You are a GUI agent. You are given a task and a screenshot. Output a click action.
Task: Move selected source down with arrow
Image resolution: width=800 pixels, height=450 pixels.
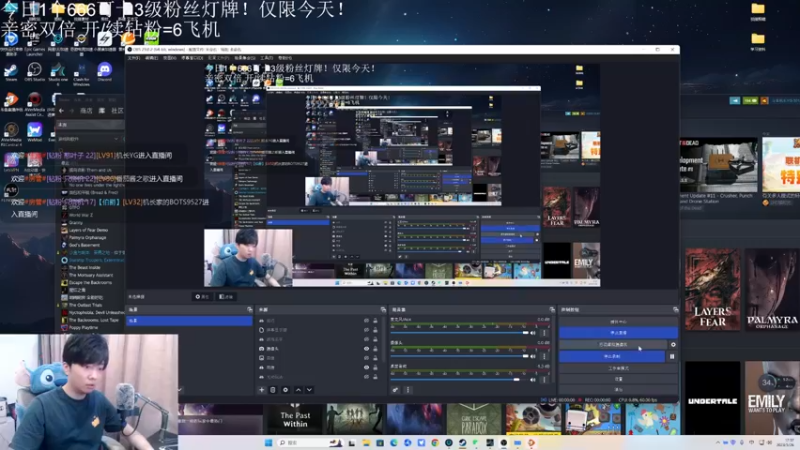click(x=309, y=390)
